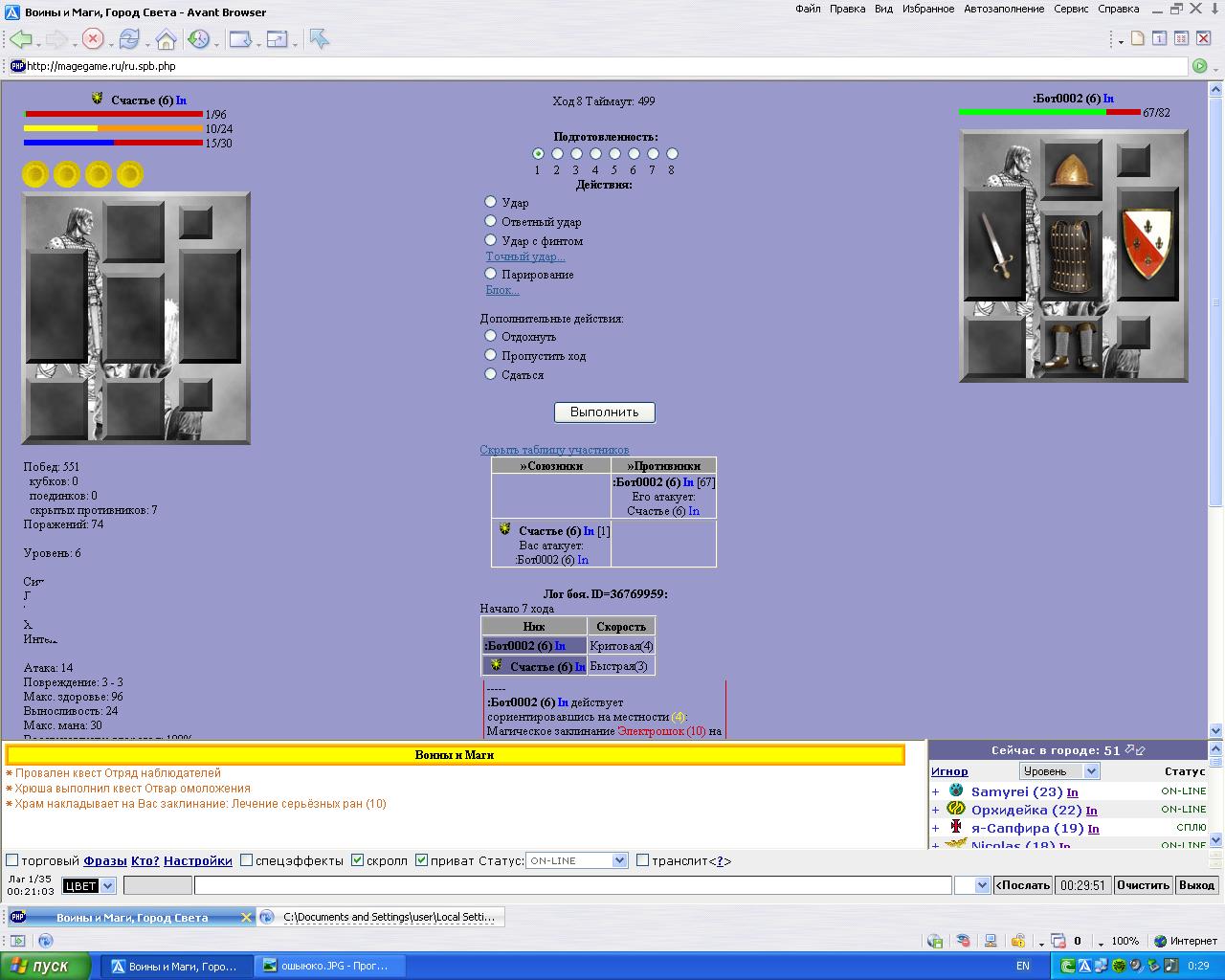Open the Home page icon
This screenshot has width=1225, height=980.
166,39
